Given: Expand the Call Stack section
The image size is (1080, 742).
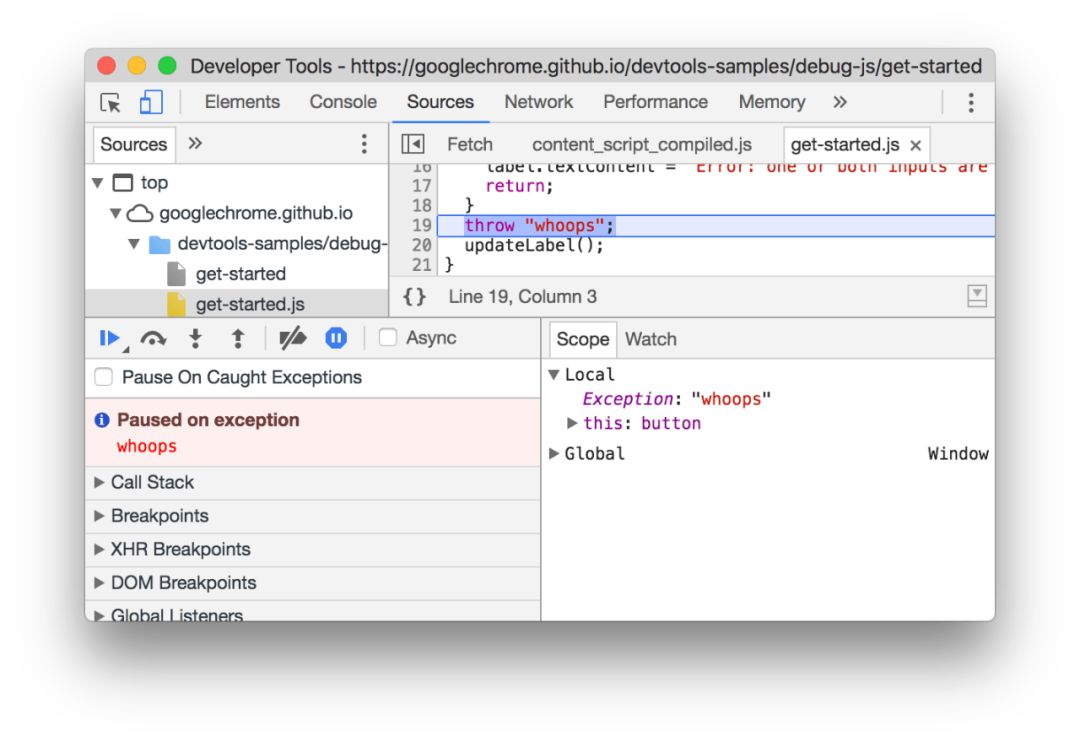Looking at the screenshot, I should pyautogui.click(x=152, y=482).
